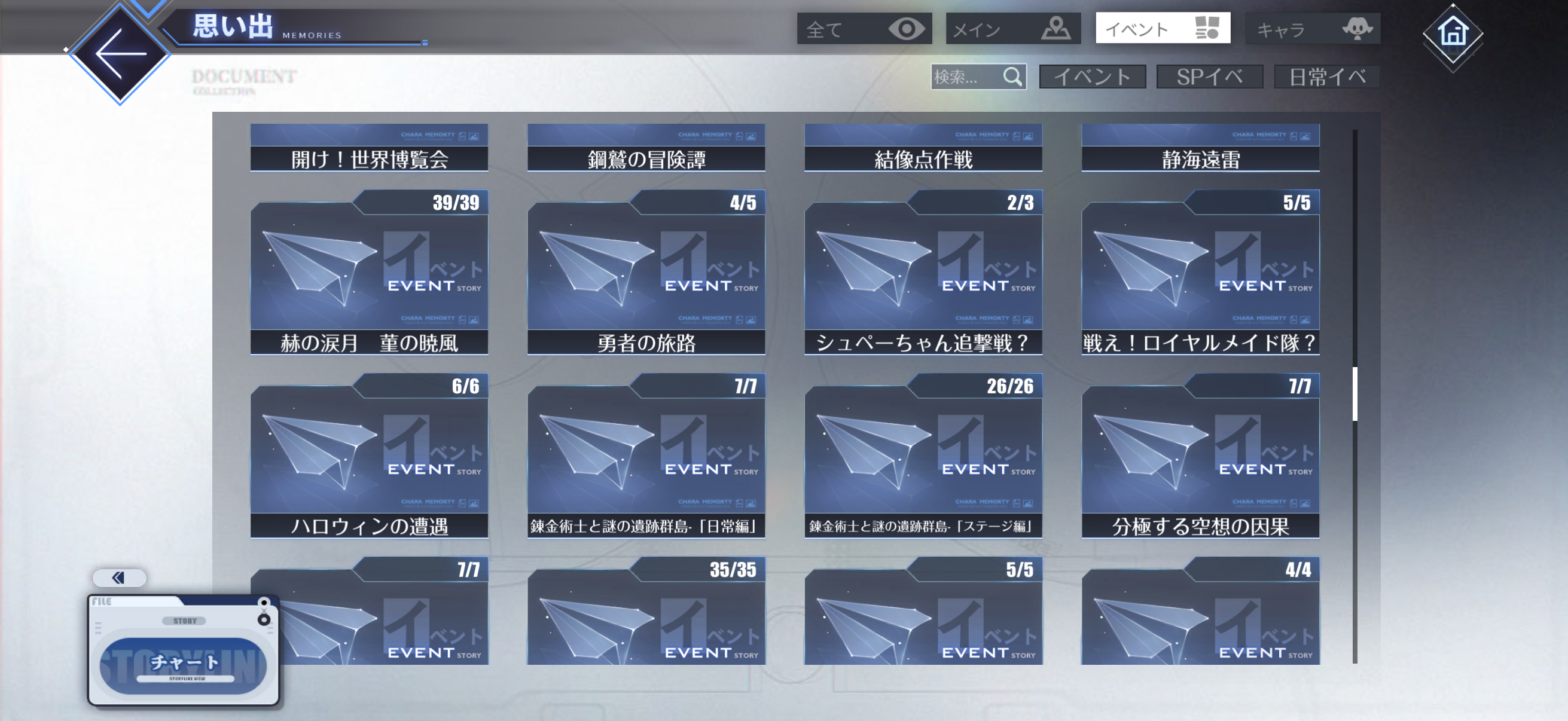Click the vertical scrollbar handle
The width and height of the screenshot is (1568, 721).
[x=1355, y=393]
